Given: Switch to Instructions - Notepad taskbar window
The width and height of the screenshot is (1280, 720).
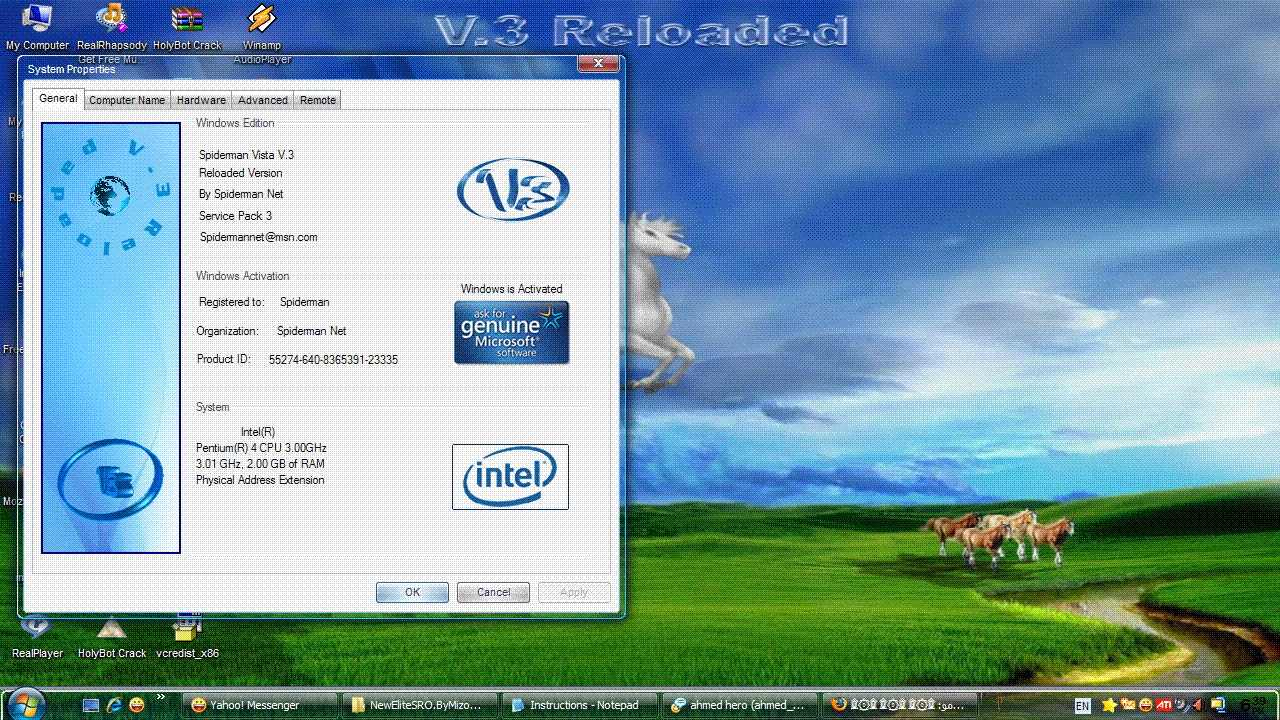Looking at the screenshot, I should (x=580, y=705).
